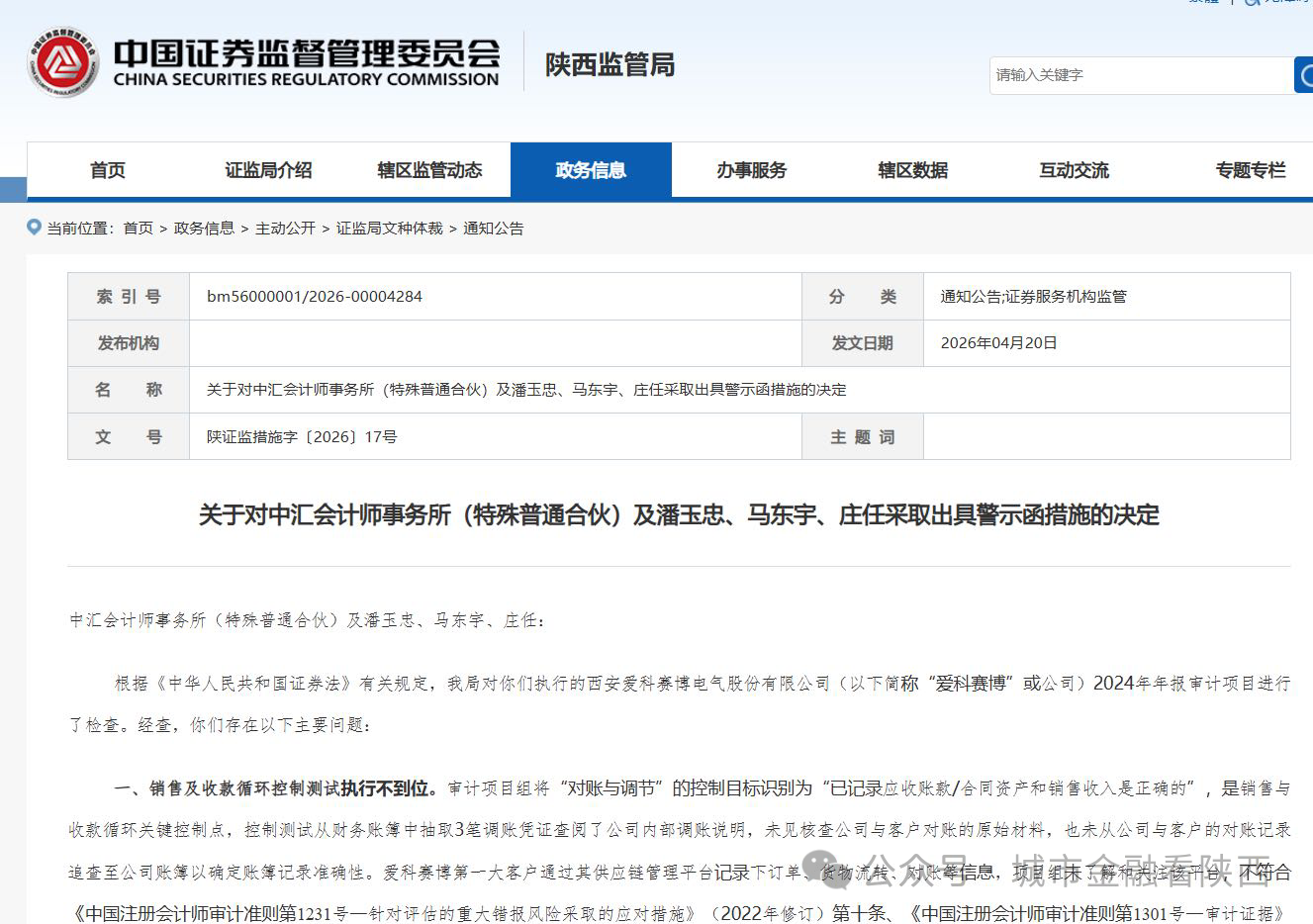The width and height of the screenshot is (1313, 924).
Task: Click the 通知公告 breadcrumb link
Action: coord(493,229)
